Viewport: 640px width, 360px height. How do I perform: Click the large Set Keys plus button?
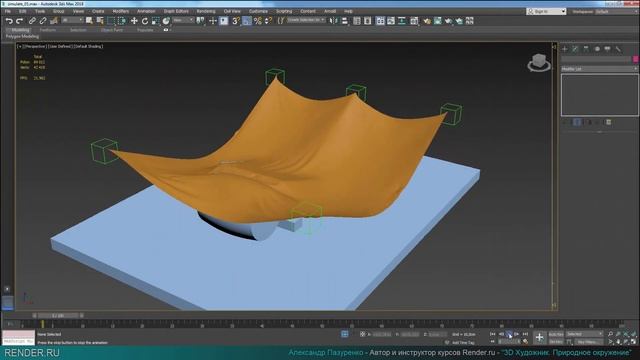point(539,337)
